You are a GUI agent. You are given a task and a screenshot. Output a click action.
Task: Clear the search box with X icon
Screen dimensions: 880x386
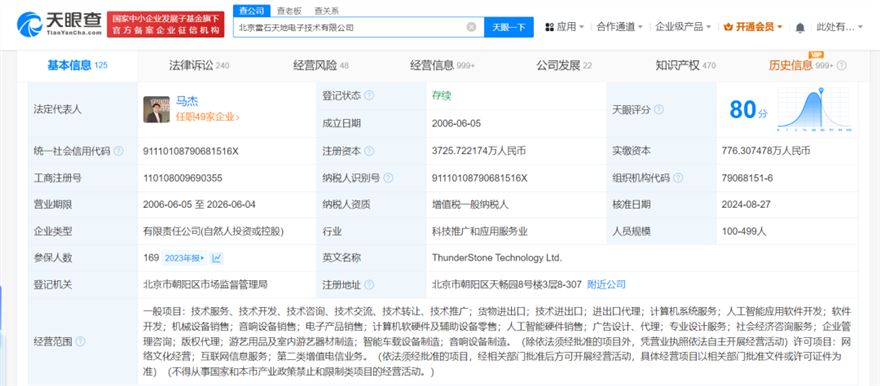pos(471,26)
